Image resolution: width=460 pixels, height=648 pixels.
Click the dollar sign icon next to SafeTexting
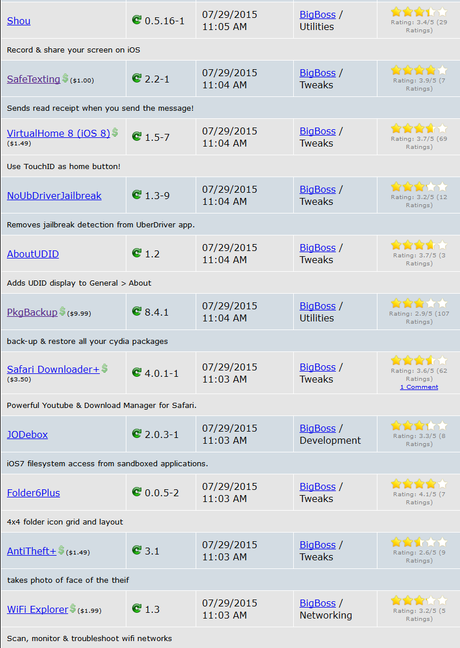click(x=65, y=78)
